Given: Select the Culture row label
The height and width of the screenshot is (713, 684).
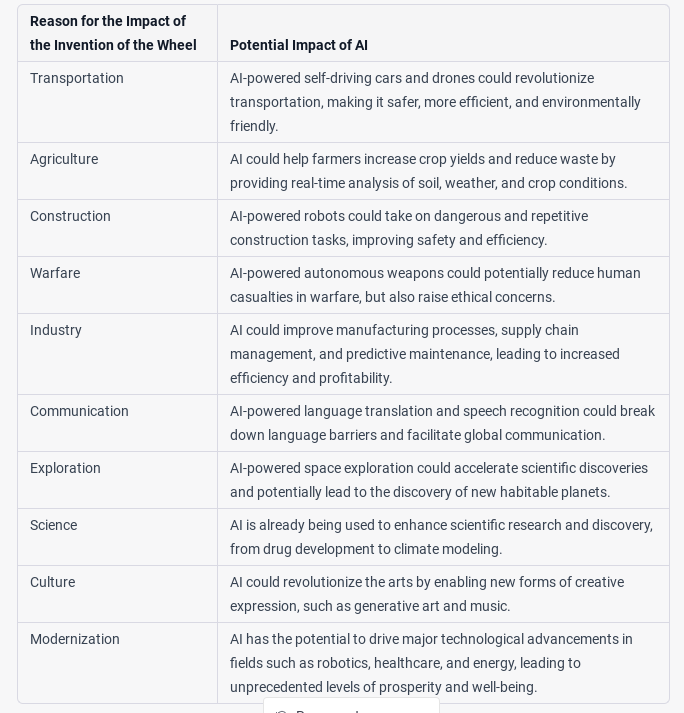Looking at the screenshot, I should [52, 582].
